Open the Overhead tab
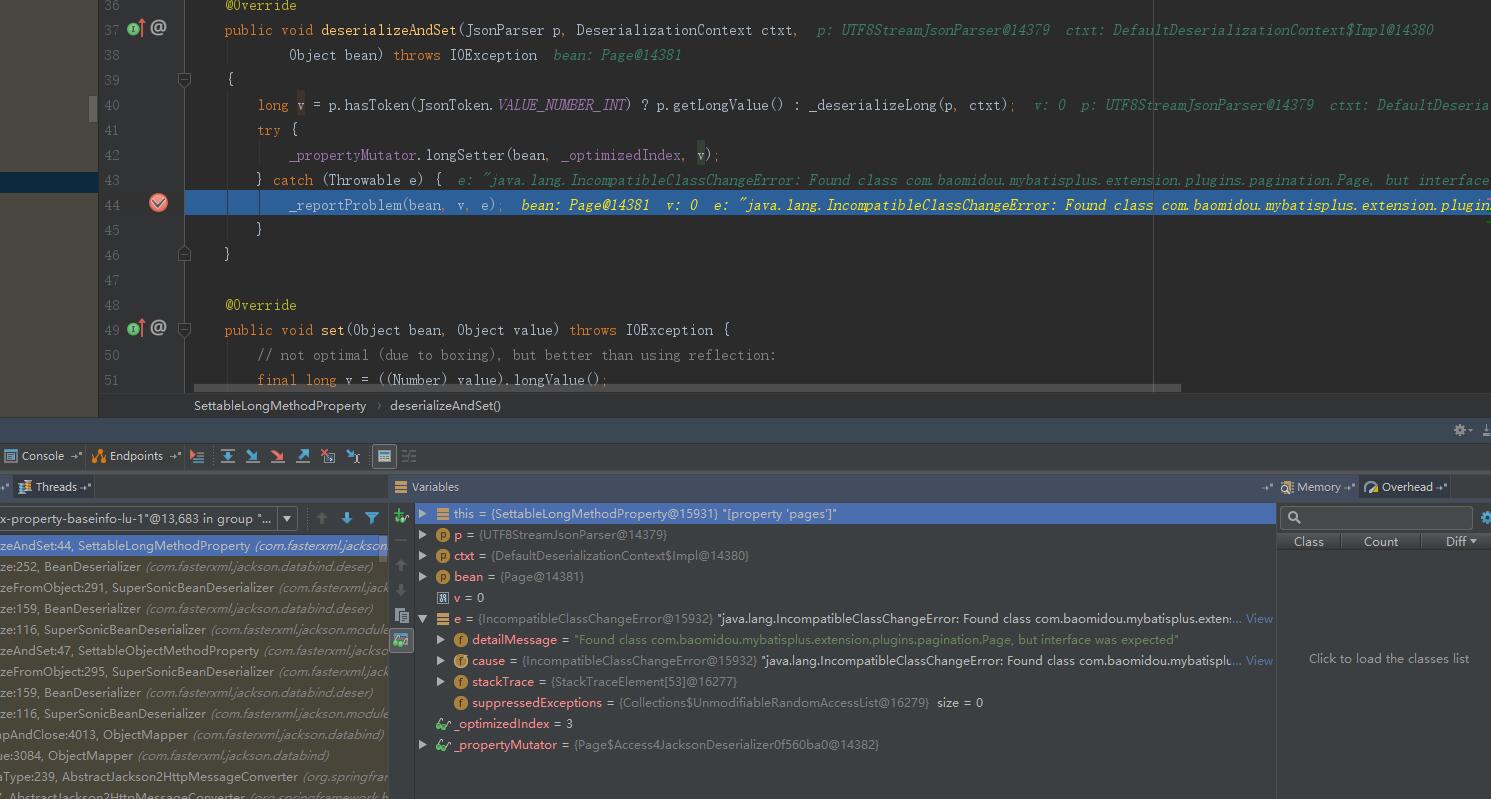This screenshot has width=1491, height=799. click(x=1406, y=487)
